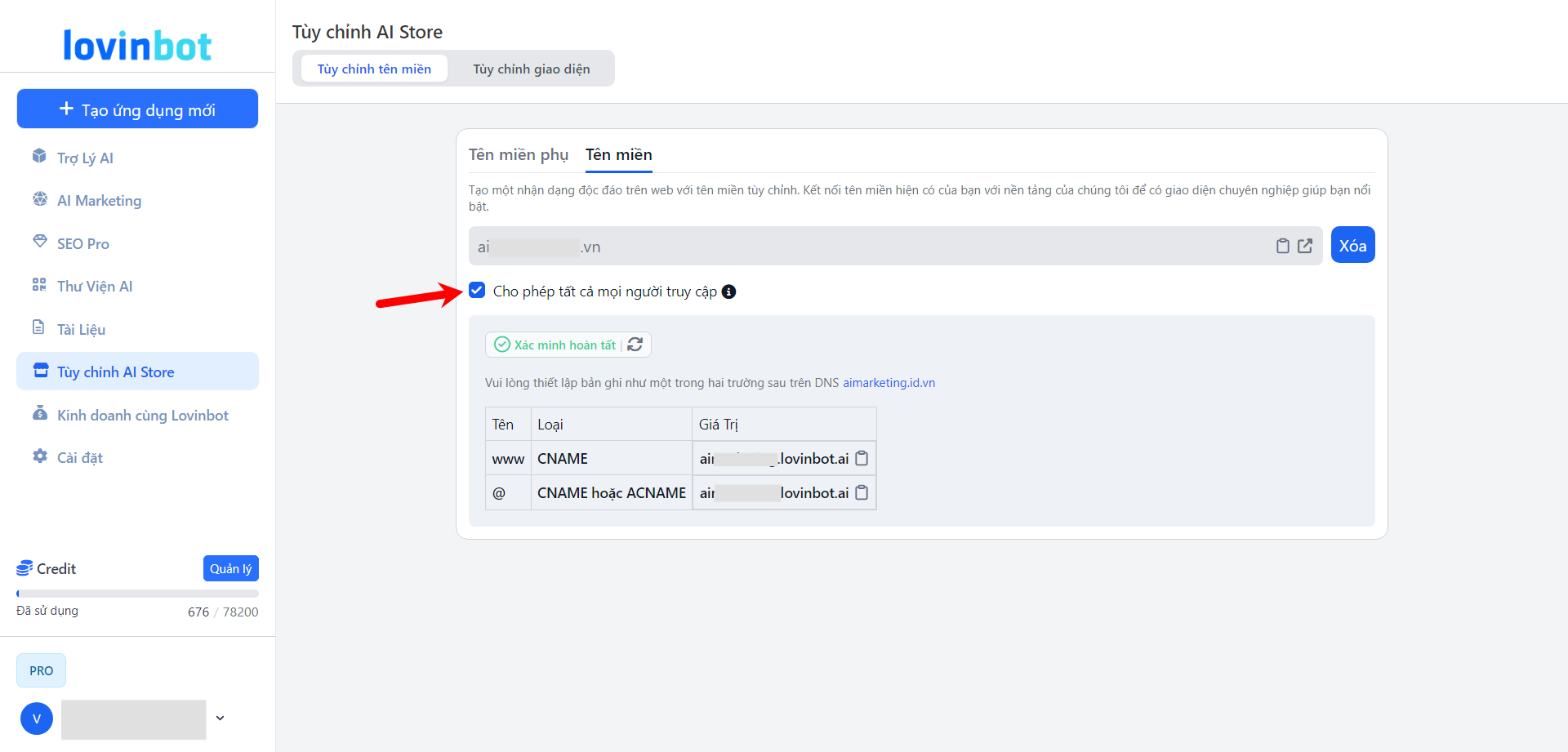Click Tạo ứng dụng mới button
Image resolution: width=1568 pixels, height=752 pixels.
click(137, 109)
